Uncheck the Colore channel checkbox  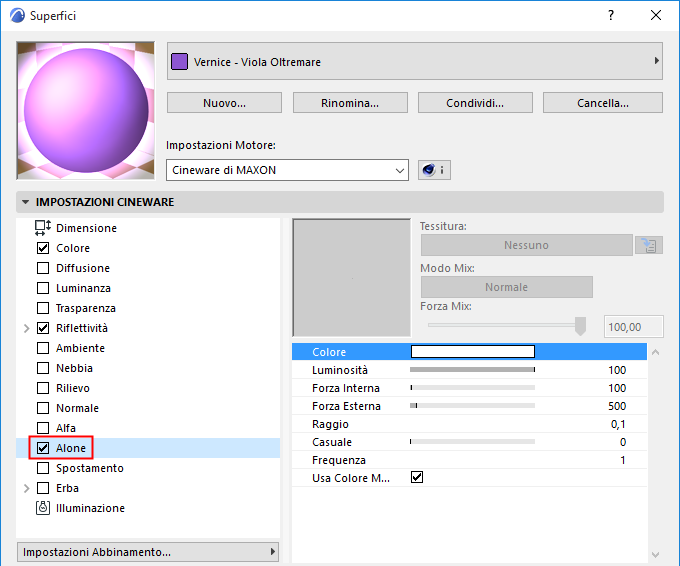pyautogui.click(x=43, y=248)
